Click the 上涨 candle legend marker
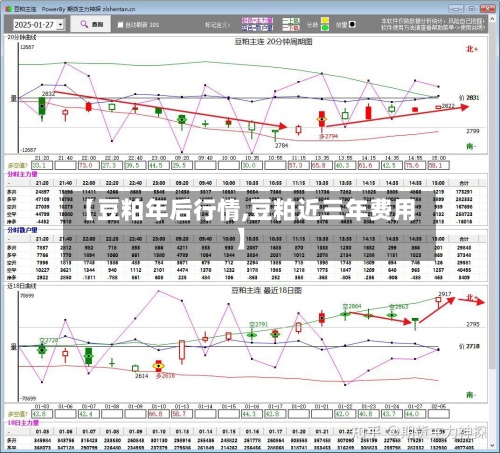 pyautogui.click(x=291, y=21)
